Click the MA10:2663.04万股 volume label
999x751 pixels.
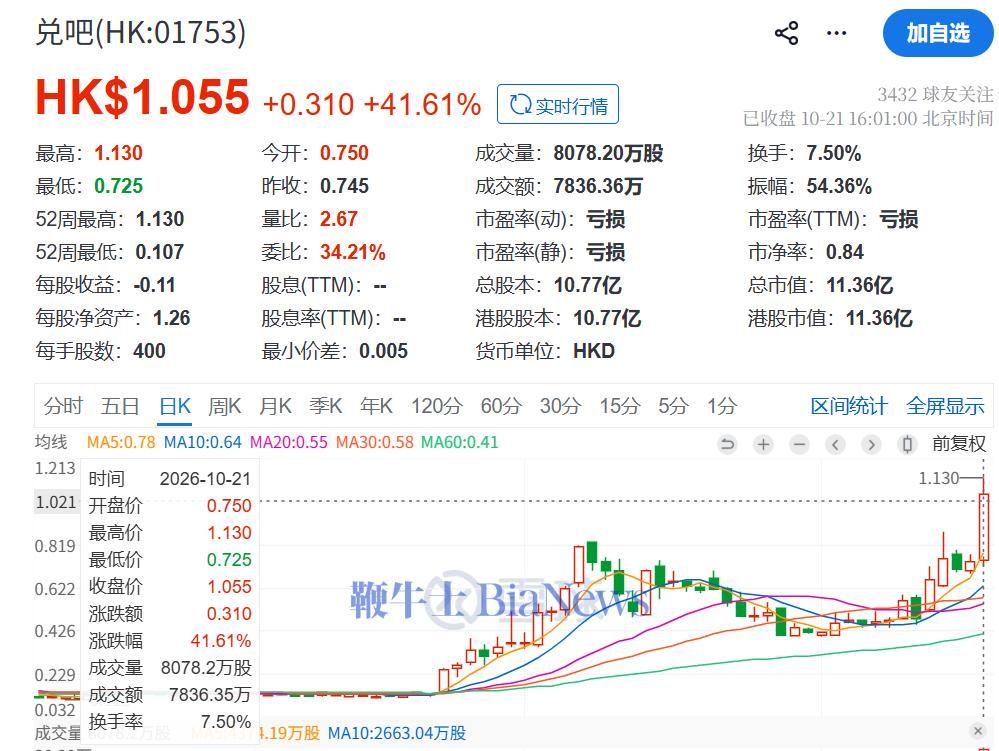pyautogui.click(x=396, y=733)
